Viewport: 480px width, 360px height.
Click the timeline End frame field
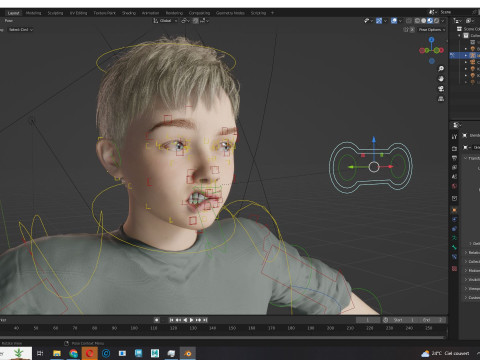coord(432,320)
